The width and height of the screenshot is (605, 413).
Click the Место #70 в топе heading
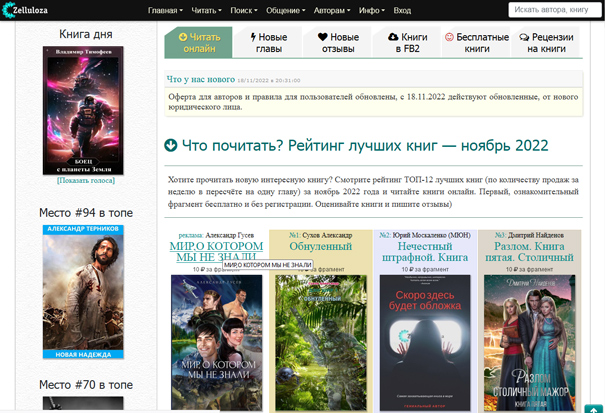point(86,385)
